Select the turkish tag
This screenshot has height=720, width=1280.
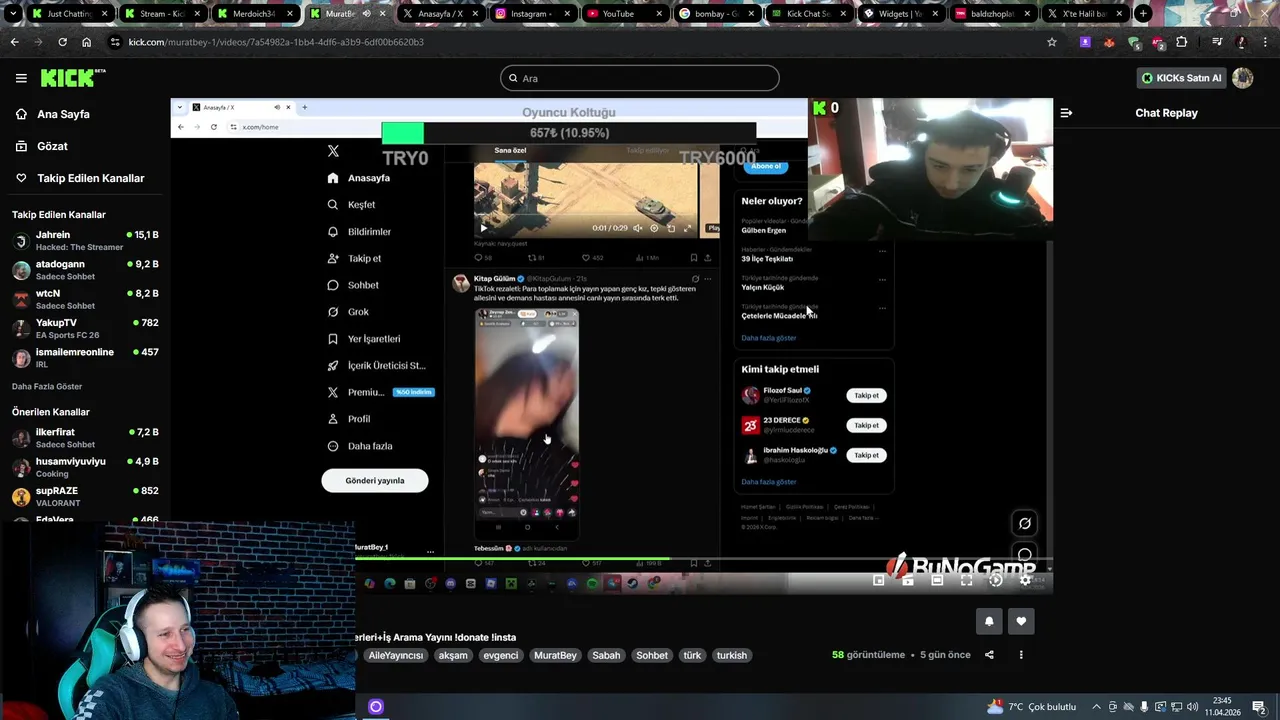point(732,655)
